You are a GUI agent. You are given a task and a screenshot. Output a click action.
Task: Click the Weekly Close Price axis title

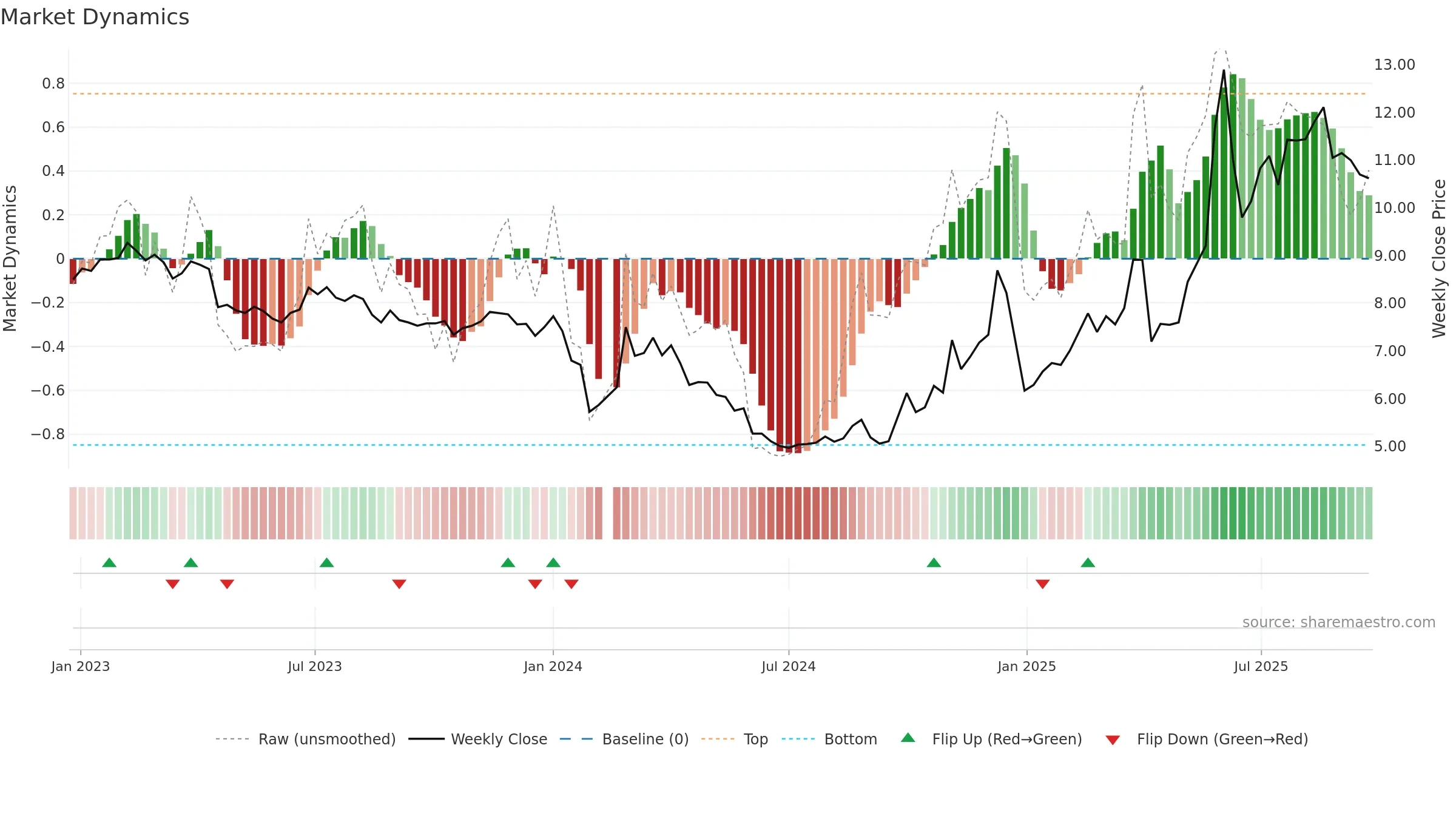click(x=1439, y=258)
